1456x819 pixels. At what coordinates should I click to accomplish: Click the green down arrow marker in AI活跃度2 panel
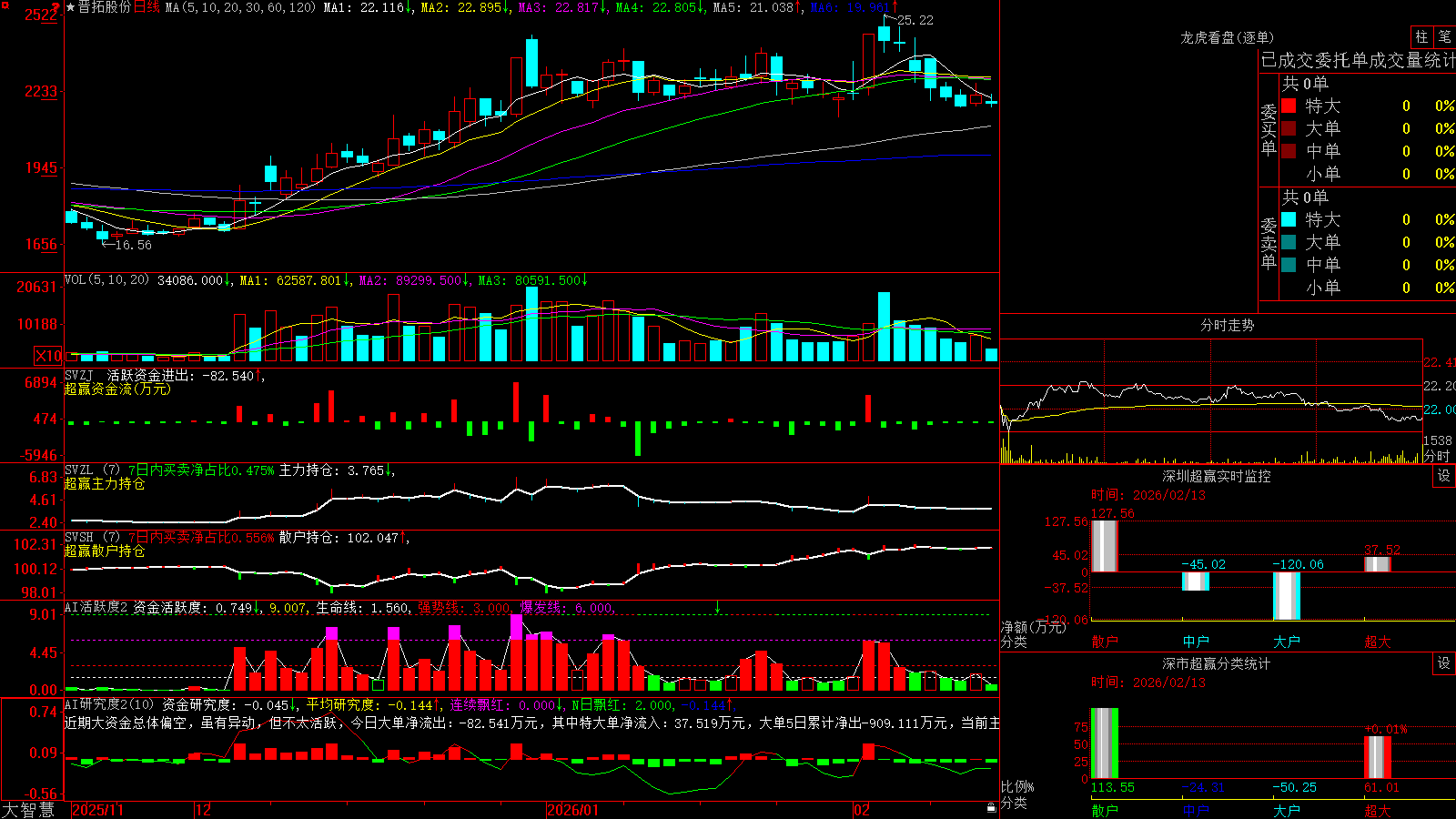coord(717,607)
